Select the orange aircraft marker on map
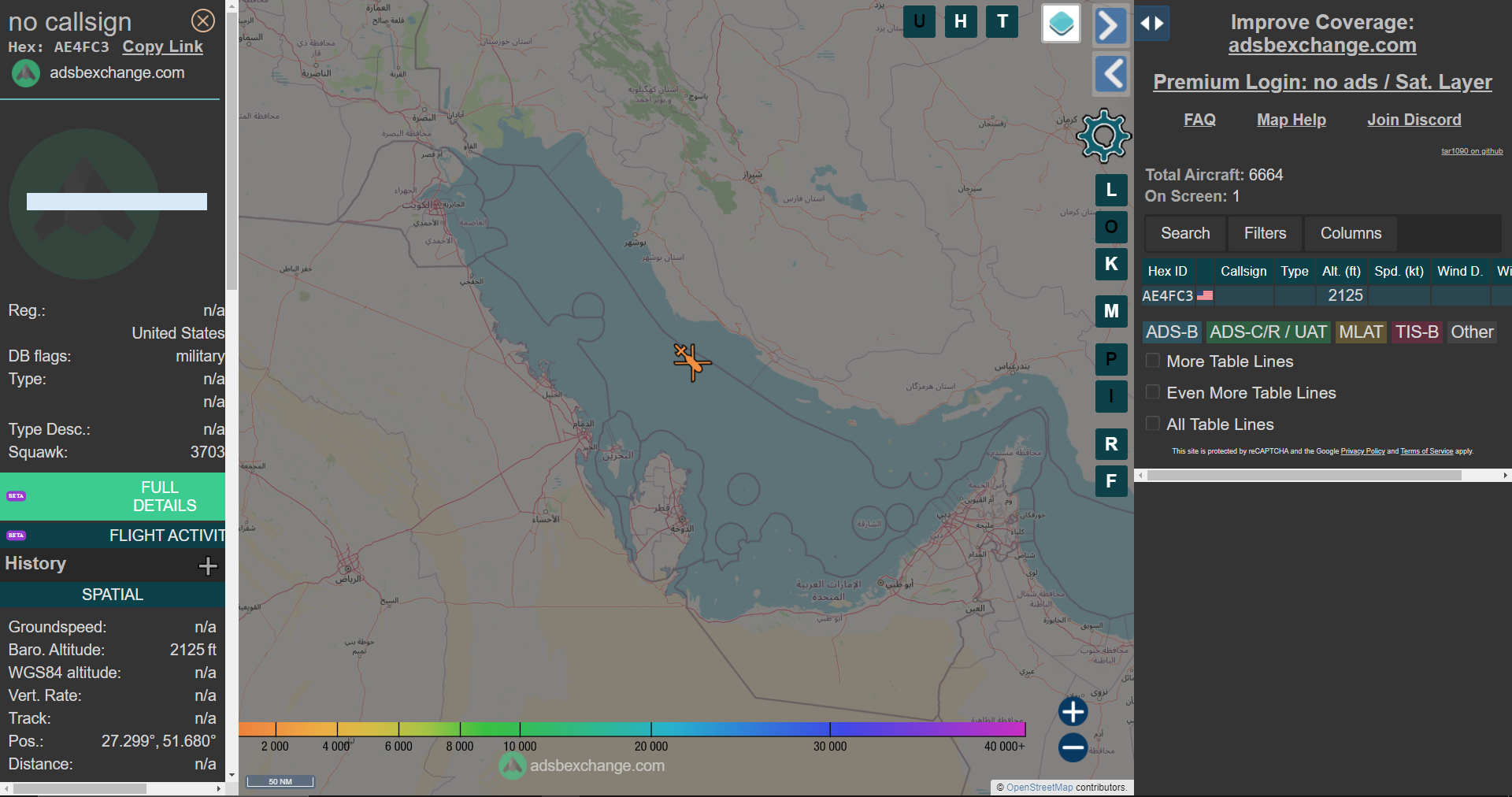Viewport: 1512px width, 797px height. click(691, 362)
